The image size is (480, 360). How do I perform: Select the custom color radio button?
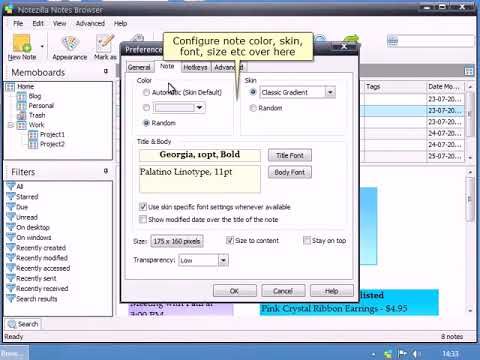point(146,107)
